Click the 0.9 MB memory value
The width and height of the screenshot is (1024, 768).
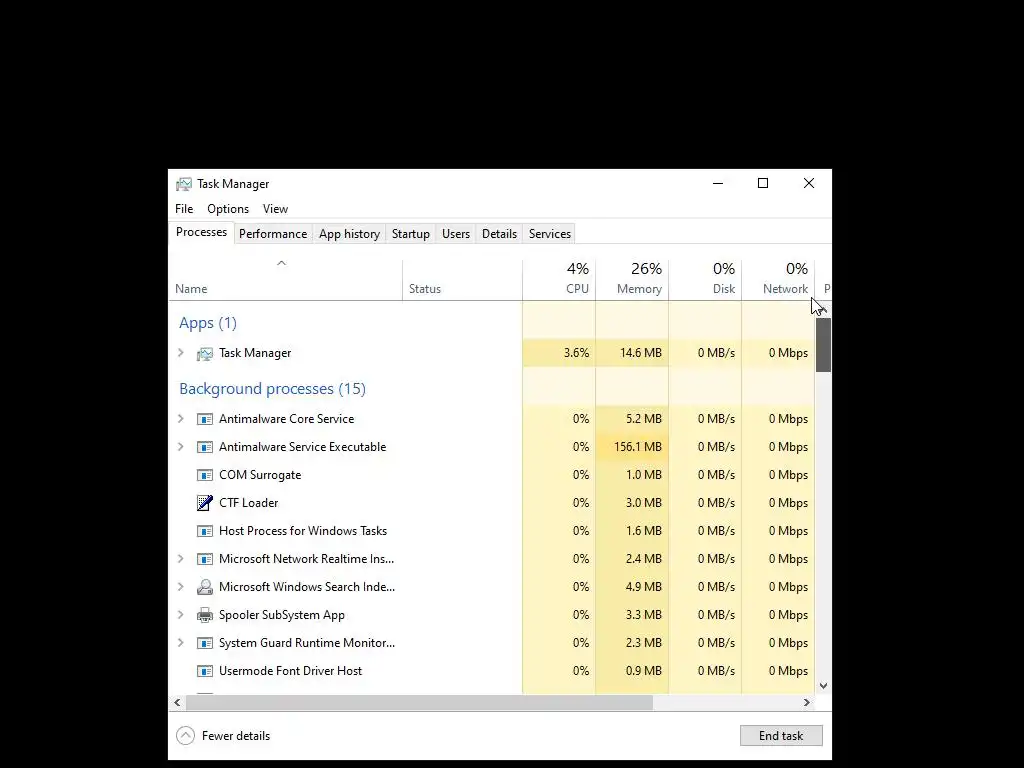click(x=644, y=671)
